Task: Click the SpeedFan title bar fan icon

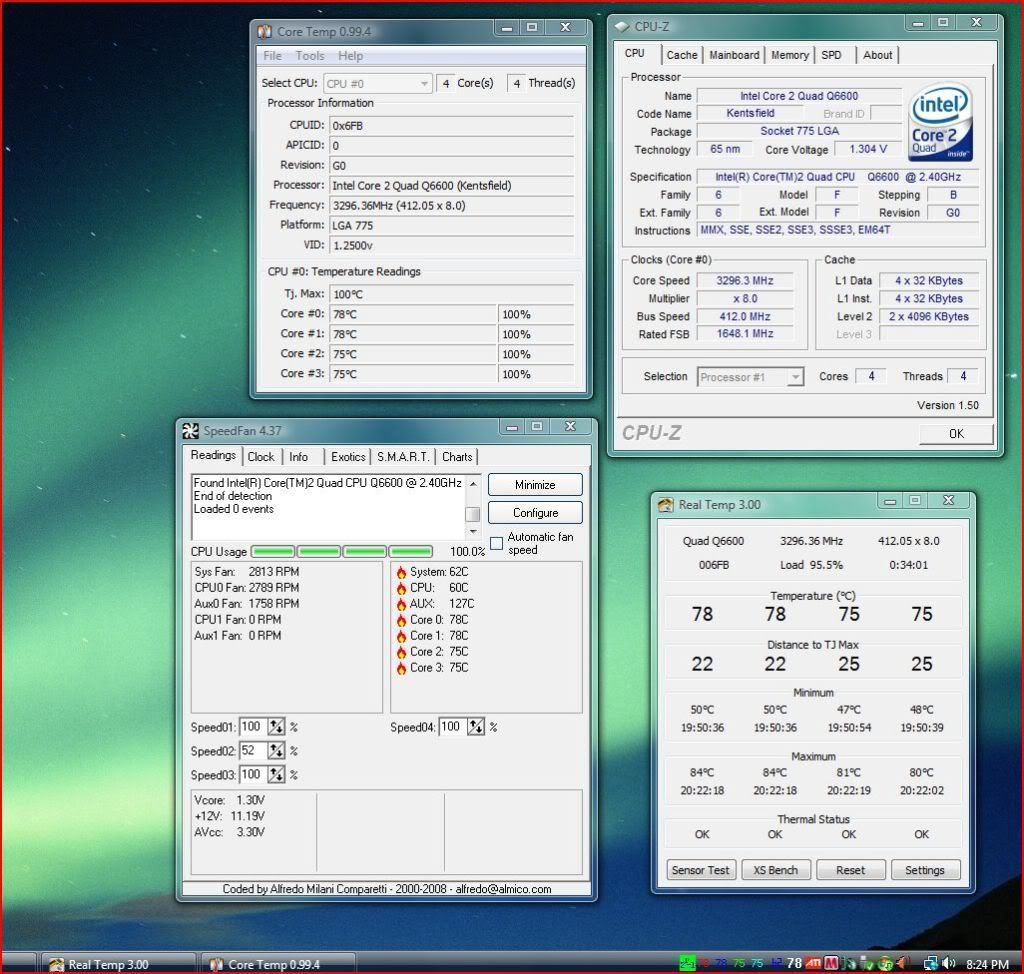Action: (x=190, y=430)
